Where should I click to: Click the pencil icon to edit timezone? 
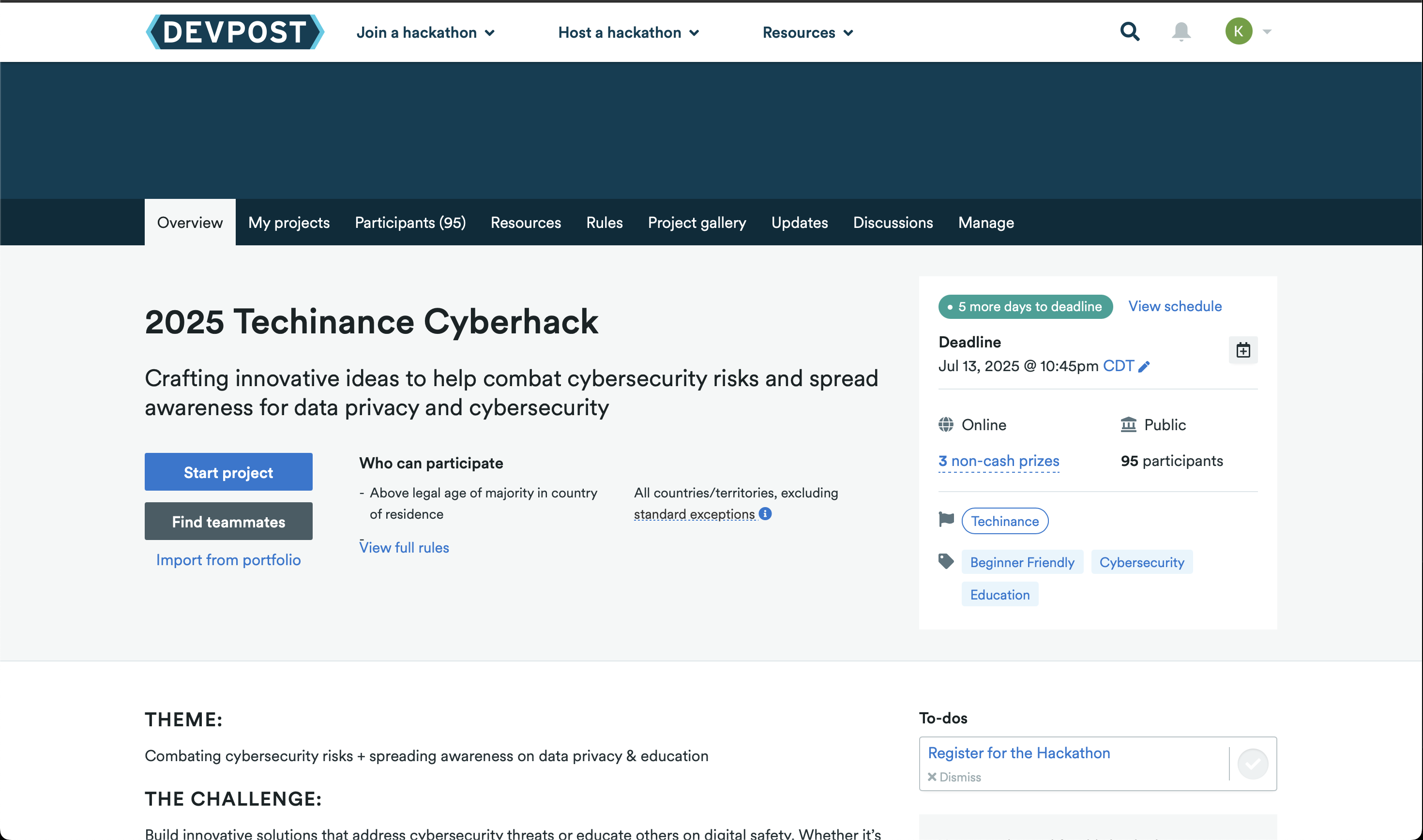(1144, 367)
